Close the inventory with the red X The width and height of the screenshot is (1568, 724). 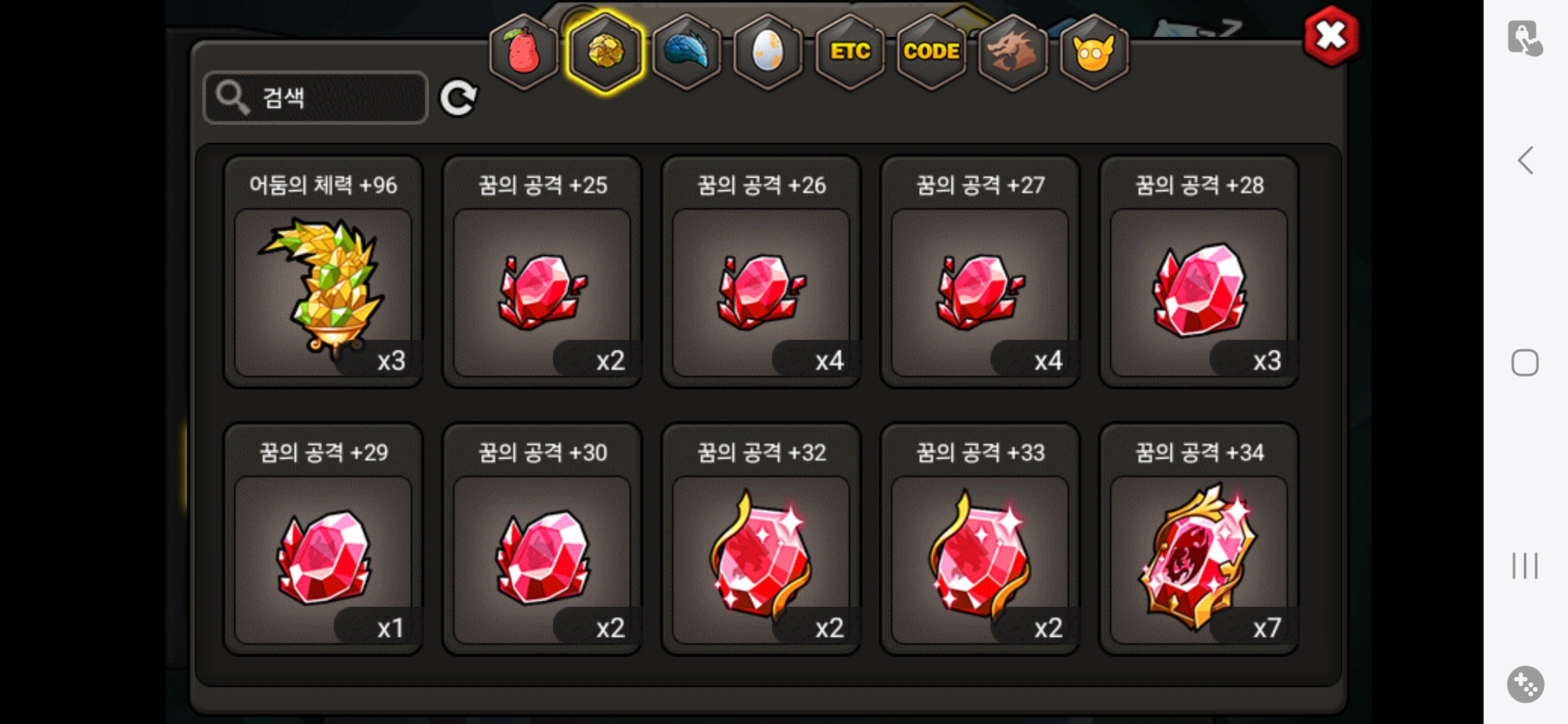1331,36
